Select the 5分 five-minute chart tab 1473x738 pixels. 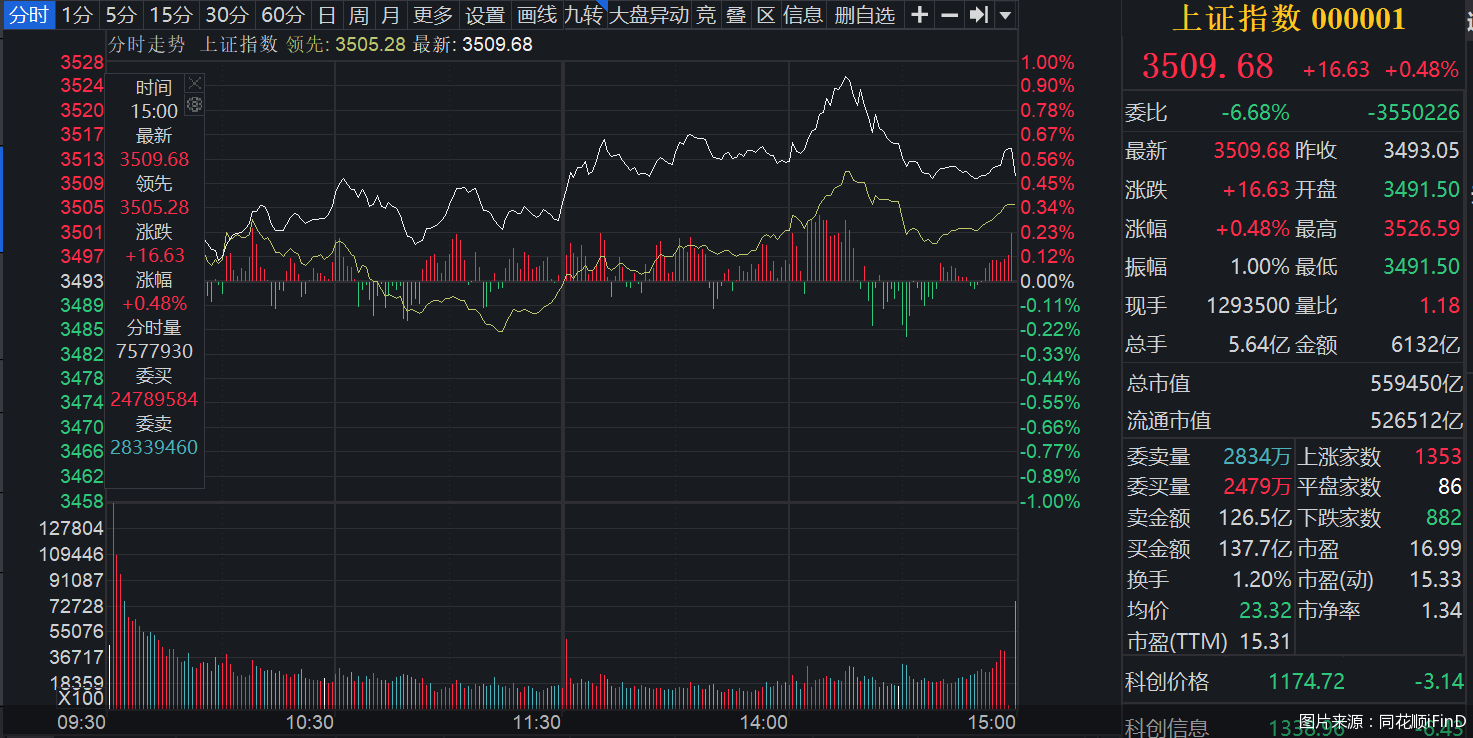pyautogui.click(x=121, y=15)
